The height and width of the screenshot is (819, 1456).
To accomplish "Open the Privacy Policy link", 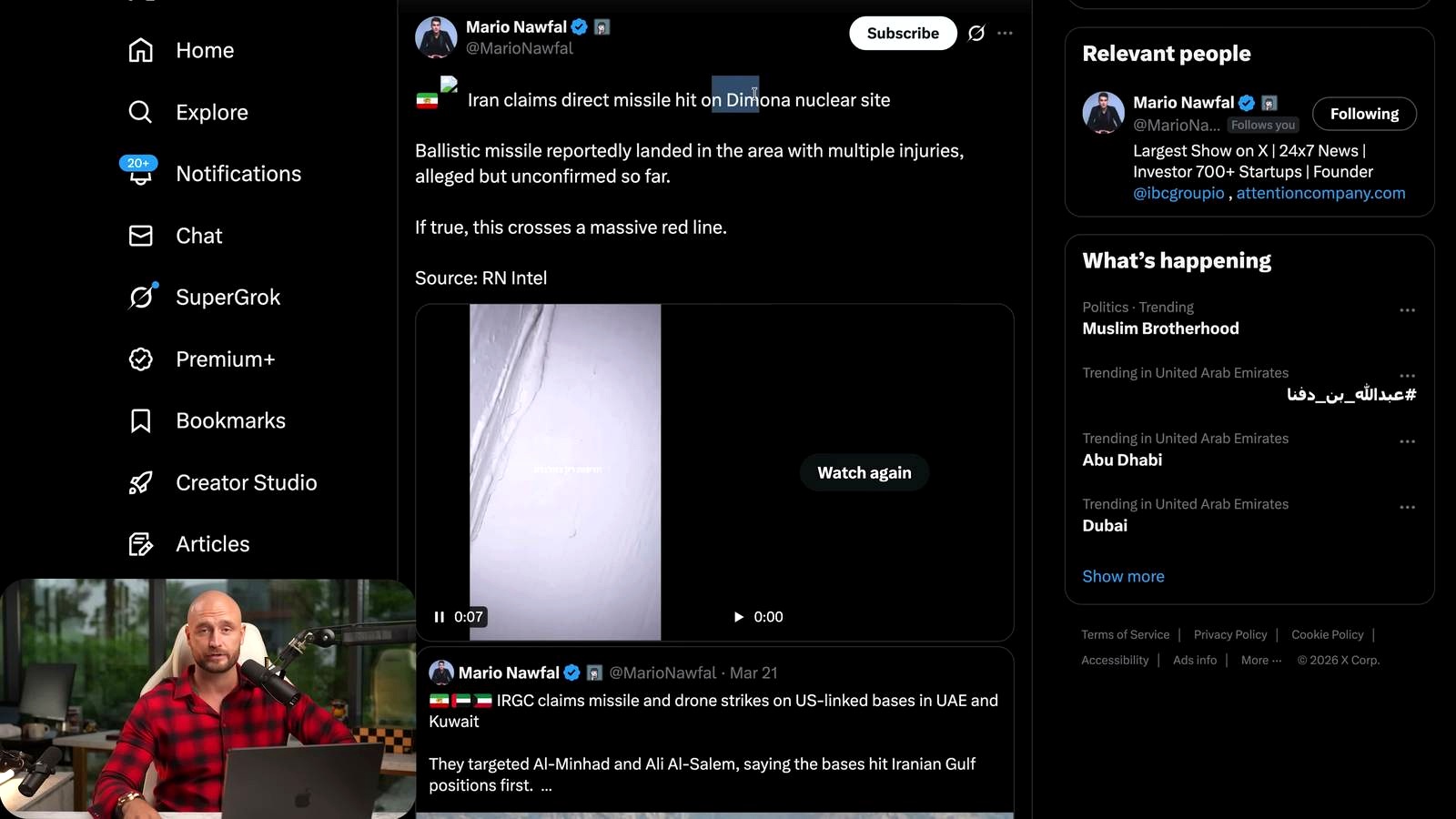I will (x=1230, y=634).
